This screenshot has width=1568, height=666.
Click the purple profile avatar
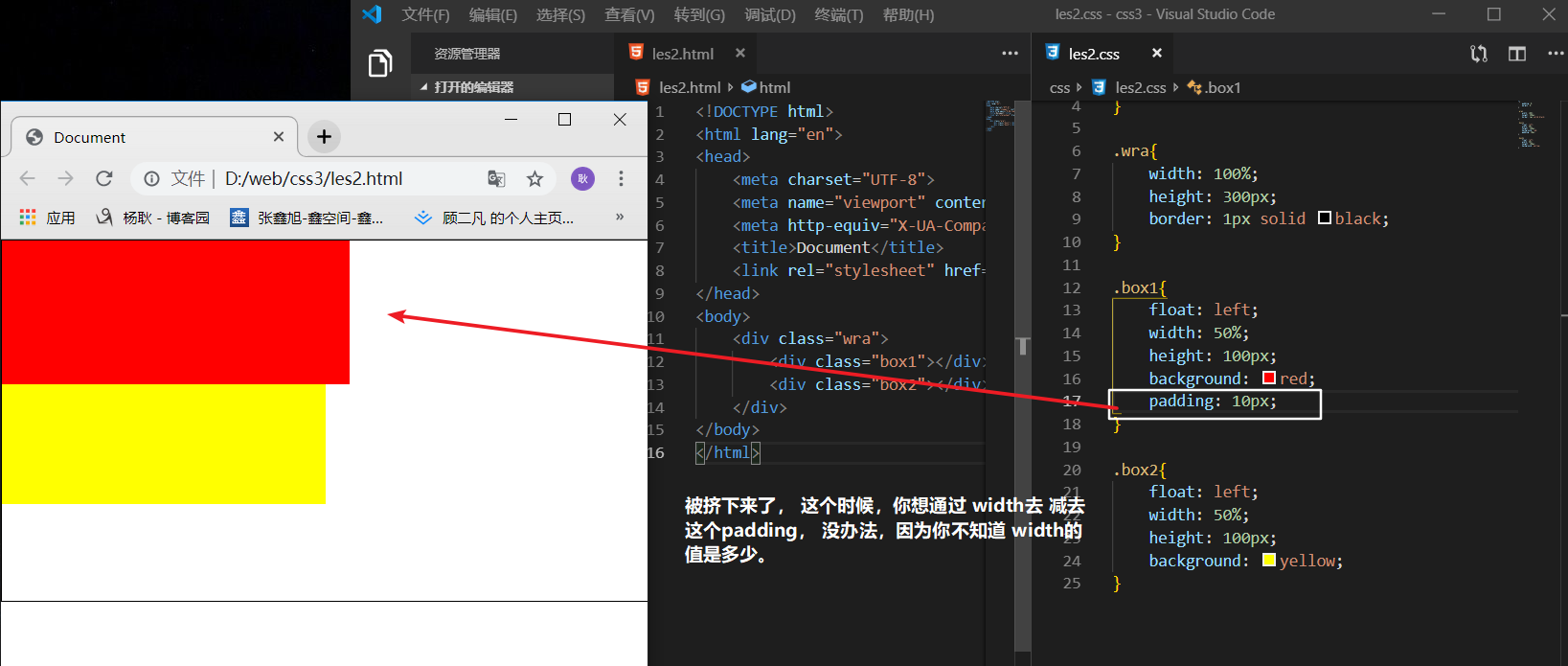[582, 178]
